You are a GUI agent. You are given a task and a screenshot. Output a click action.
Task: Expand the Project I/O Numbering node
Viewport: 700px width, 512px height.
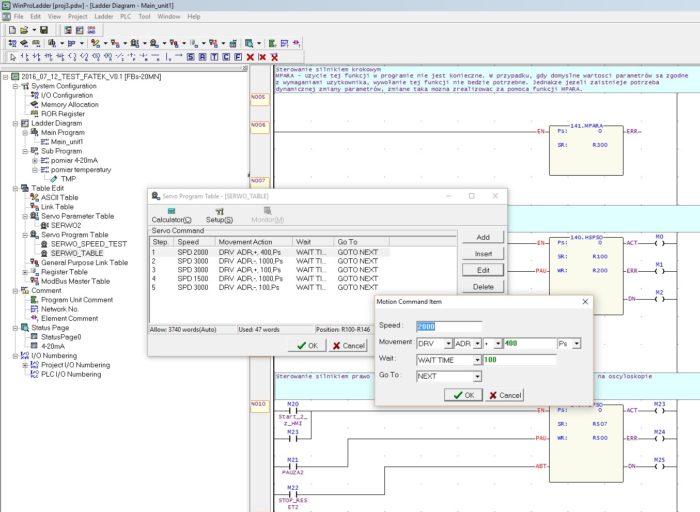[x=25, y=365]
